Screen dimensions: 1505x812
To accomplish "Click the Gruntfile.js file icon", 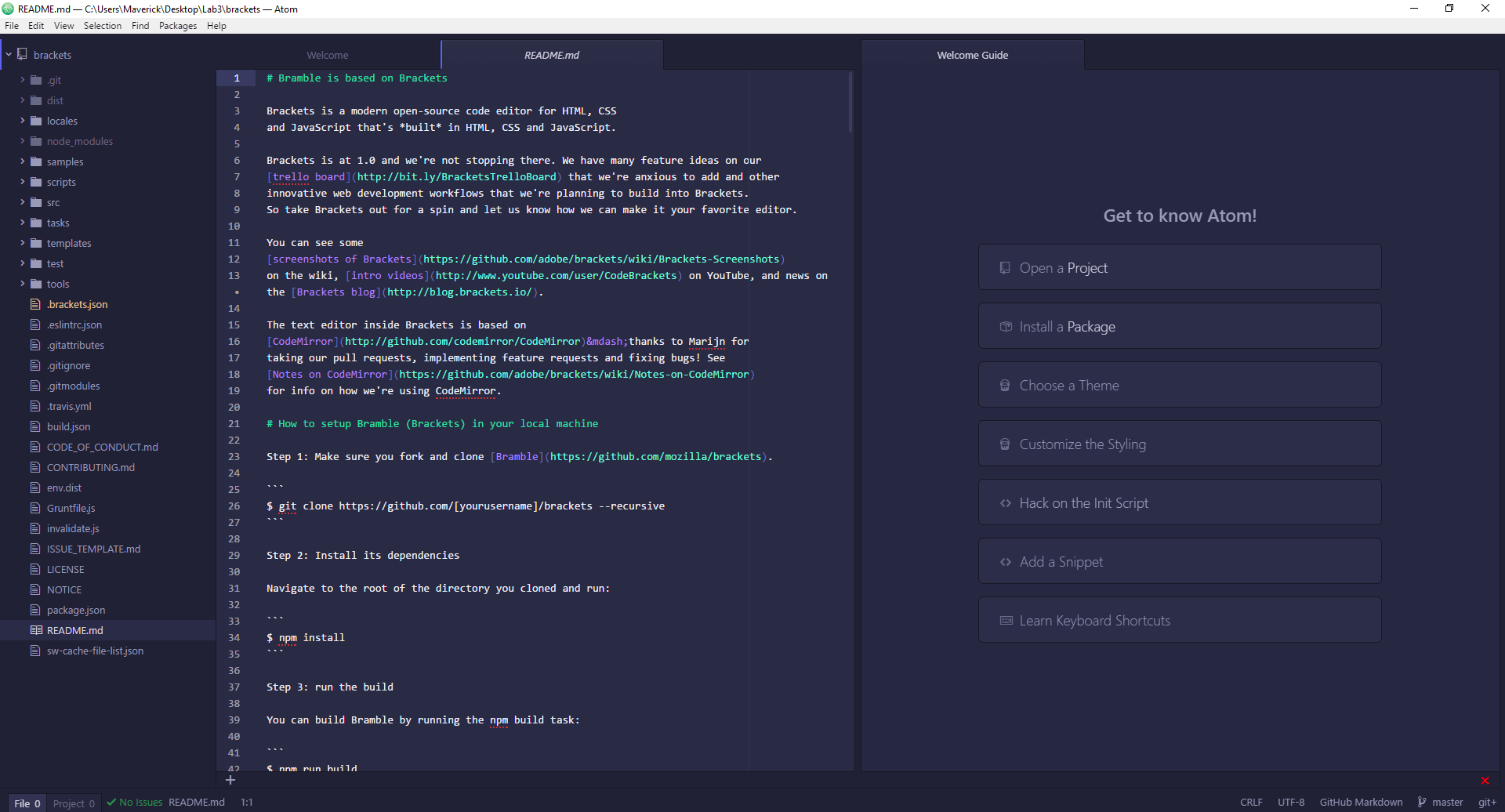I will 35,508.
